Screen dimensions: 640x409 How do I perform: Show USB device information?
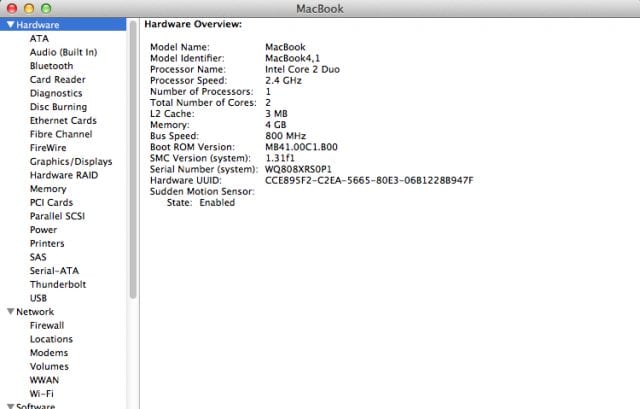(38, 298)
